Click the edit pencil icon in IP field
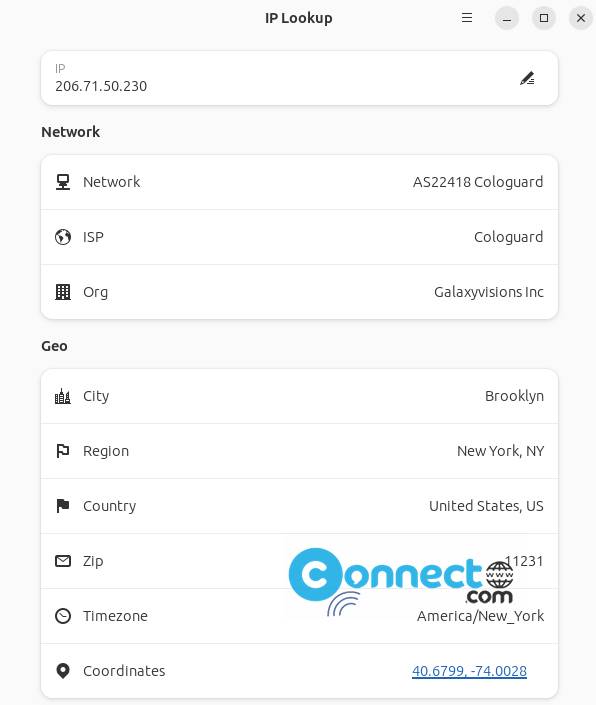Image resolution: width=596 pixels, height=705 pixels. (x=527, y=78)
